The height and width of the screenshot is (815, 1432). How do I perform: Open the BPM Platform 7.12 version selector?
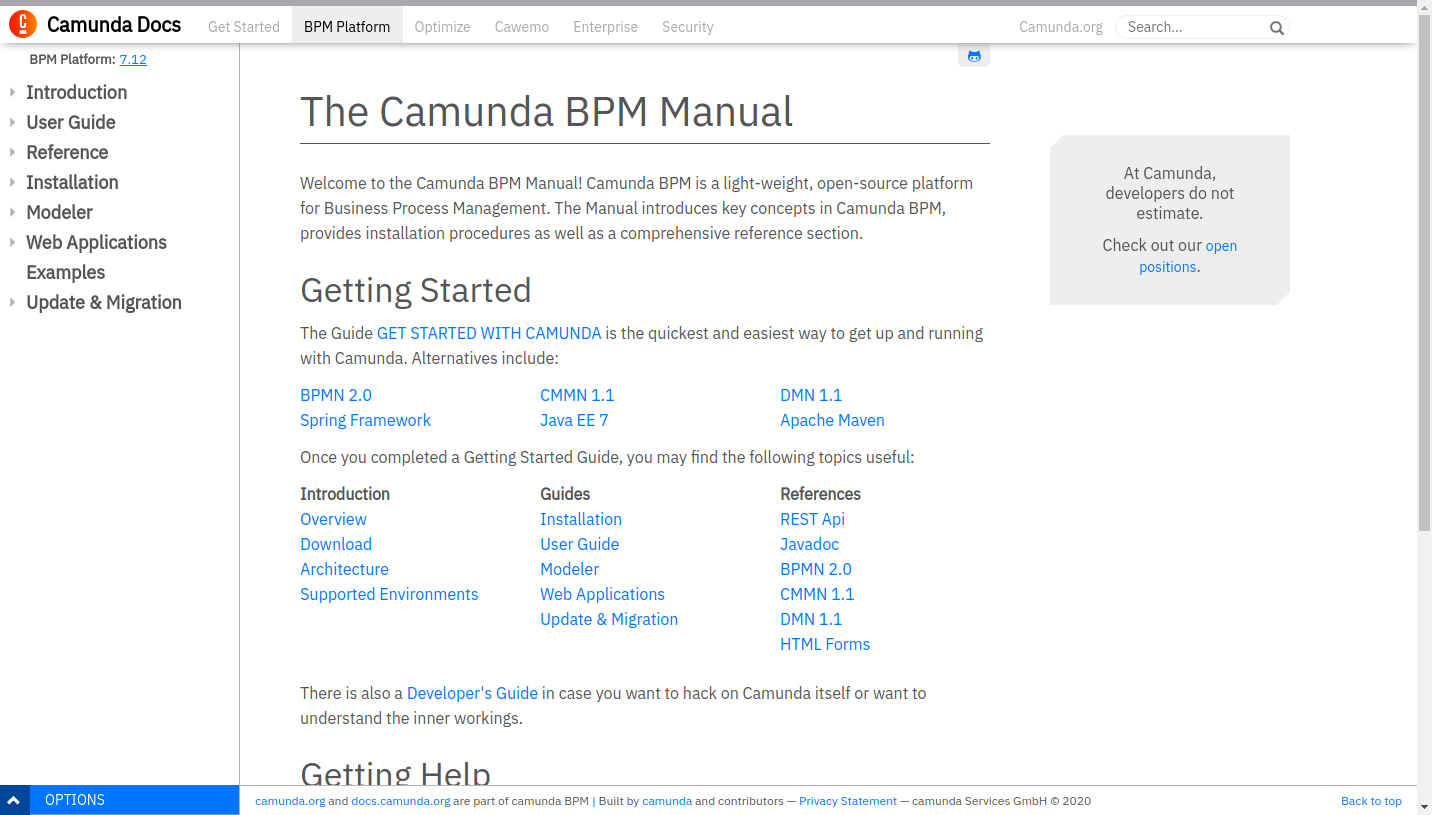(133, 59)
